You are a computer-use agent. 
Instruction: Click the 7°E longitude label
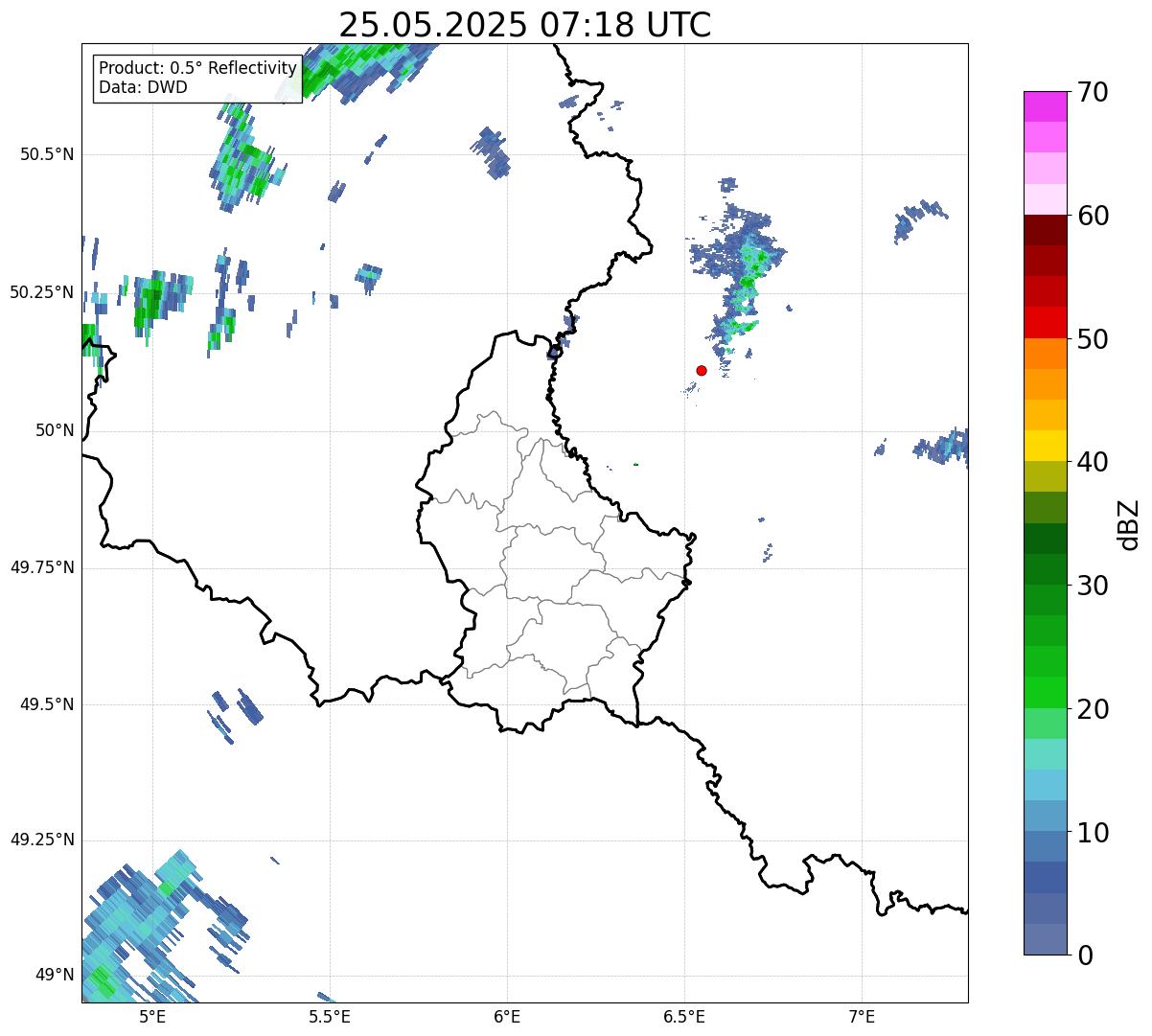click(862, 1016)
